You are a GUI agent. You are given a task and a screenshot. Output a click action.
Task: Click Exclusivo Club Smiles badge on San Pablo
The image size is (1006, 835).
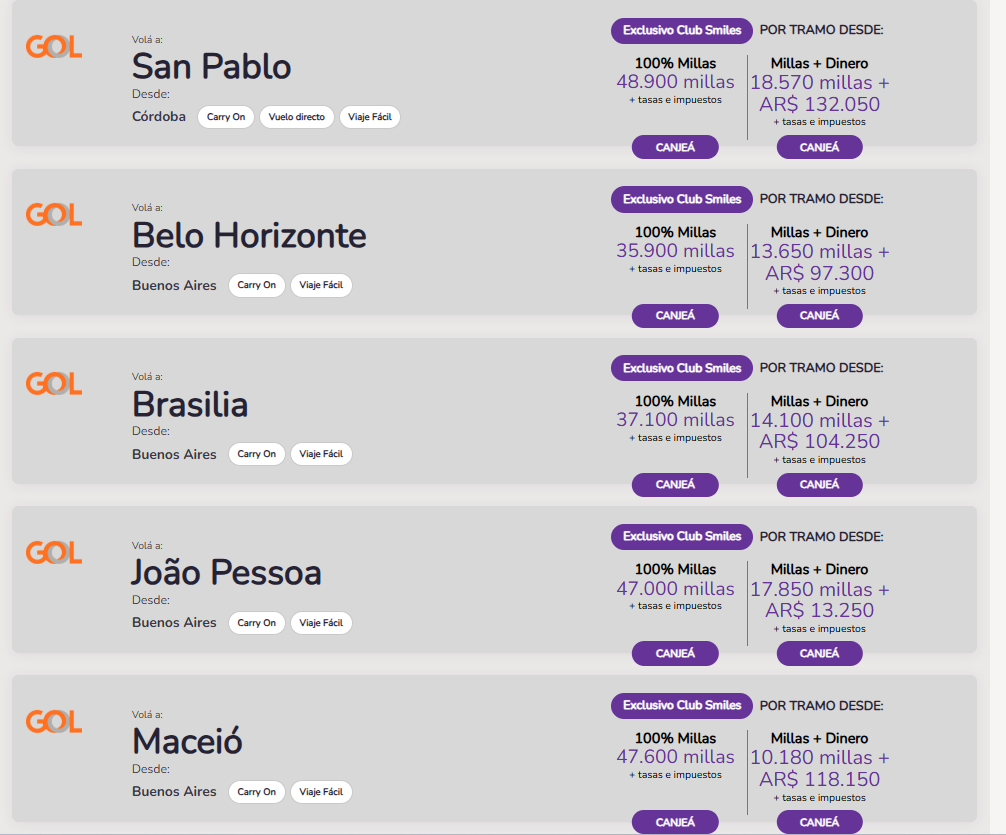click(681, 30)
